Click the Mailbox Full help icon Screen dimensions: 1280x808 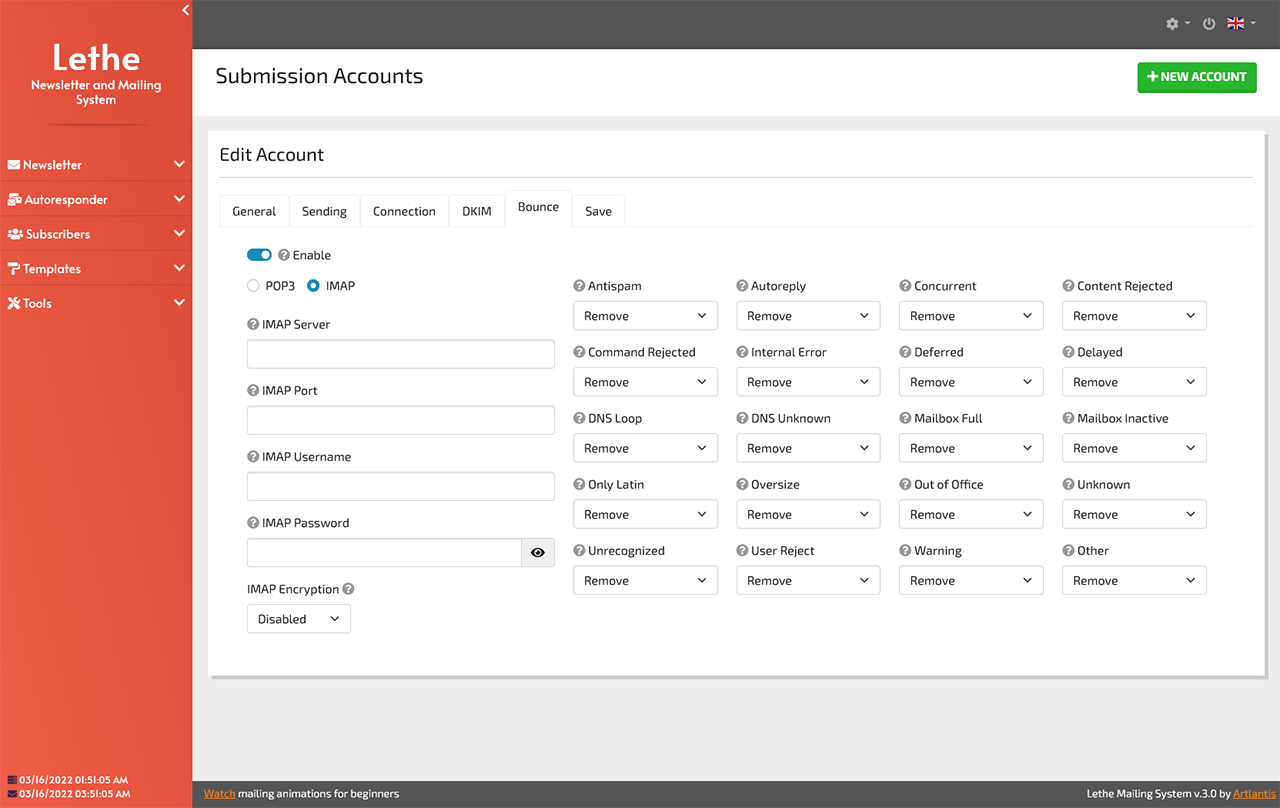905,418
